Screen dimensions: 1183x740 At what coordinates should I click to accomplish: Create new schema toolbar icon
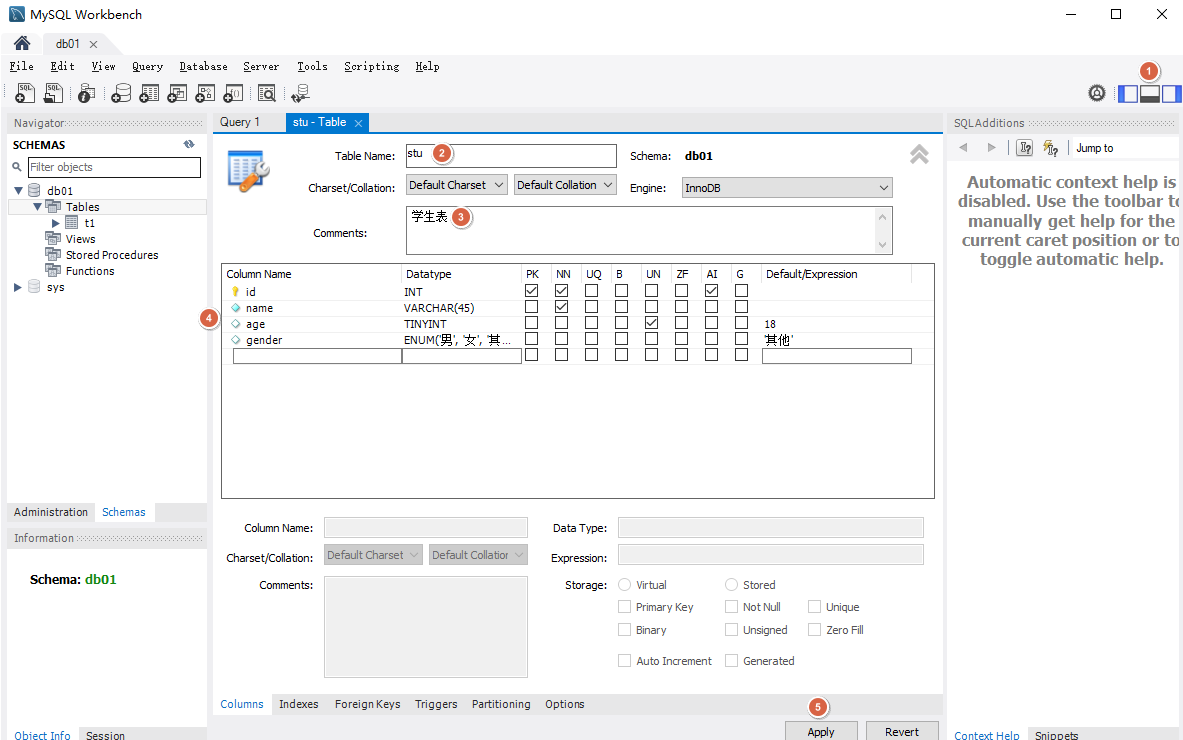pos(121,93)
